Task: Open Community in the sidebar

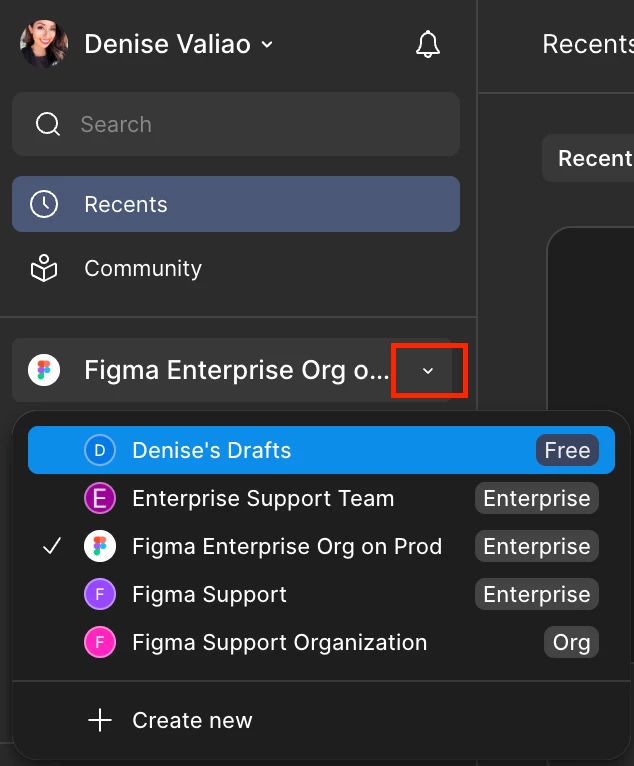Action: (x=236, y=268)
